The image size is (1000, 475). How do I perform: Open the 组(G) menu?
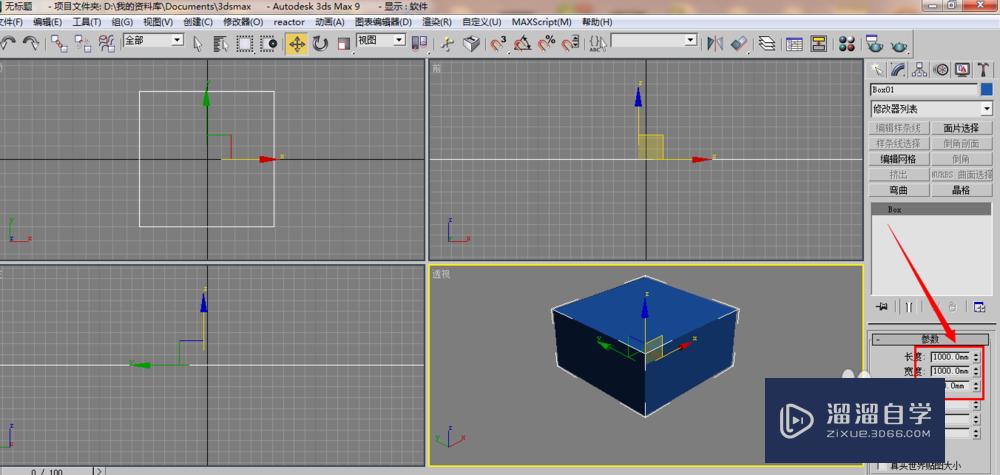pyautogui.click(x=122, y=22)
